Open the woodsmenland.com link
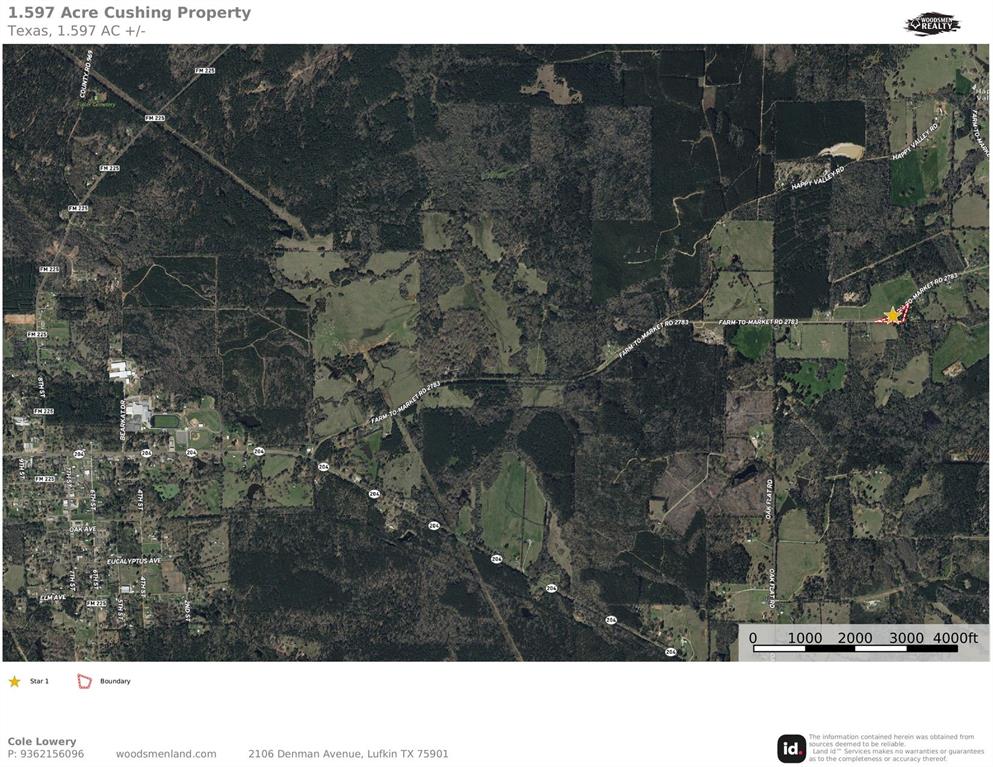This screenshot has width=993, height=767. click(166, 754)
